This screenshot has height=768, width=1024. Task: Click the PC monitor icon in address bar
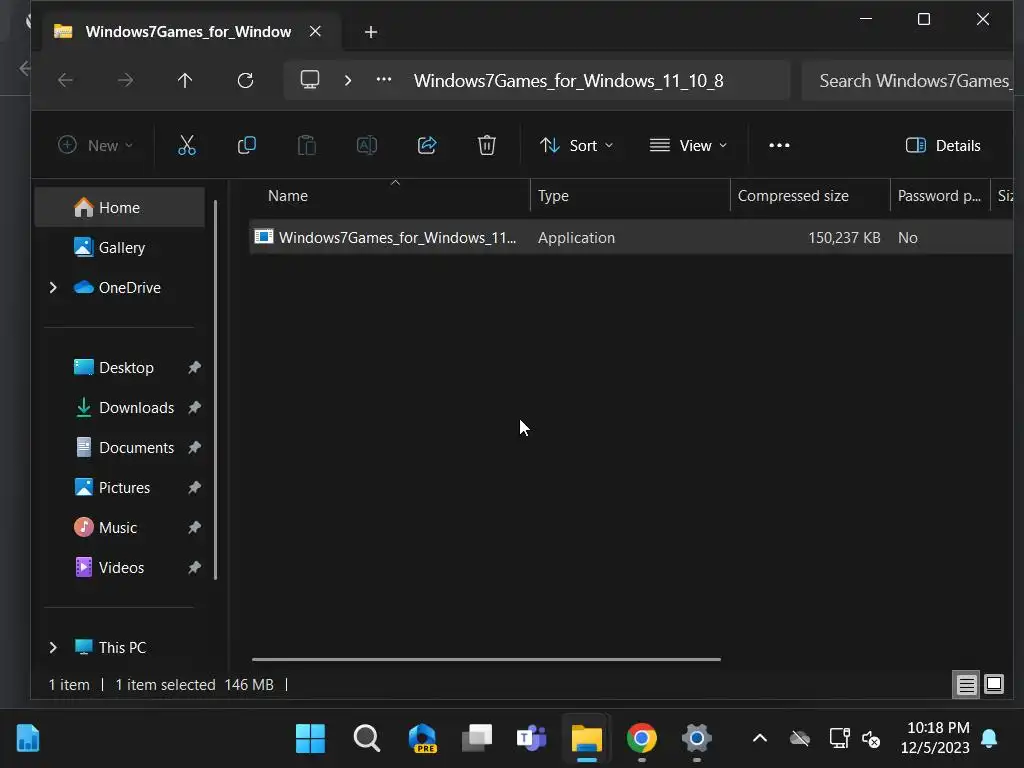click(310, 80)
